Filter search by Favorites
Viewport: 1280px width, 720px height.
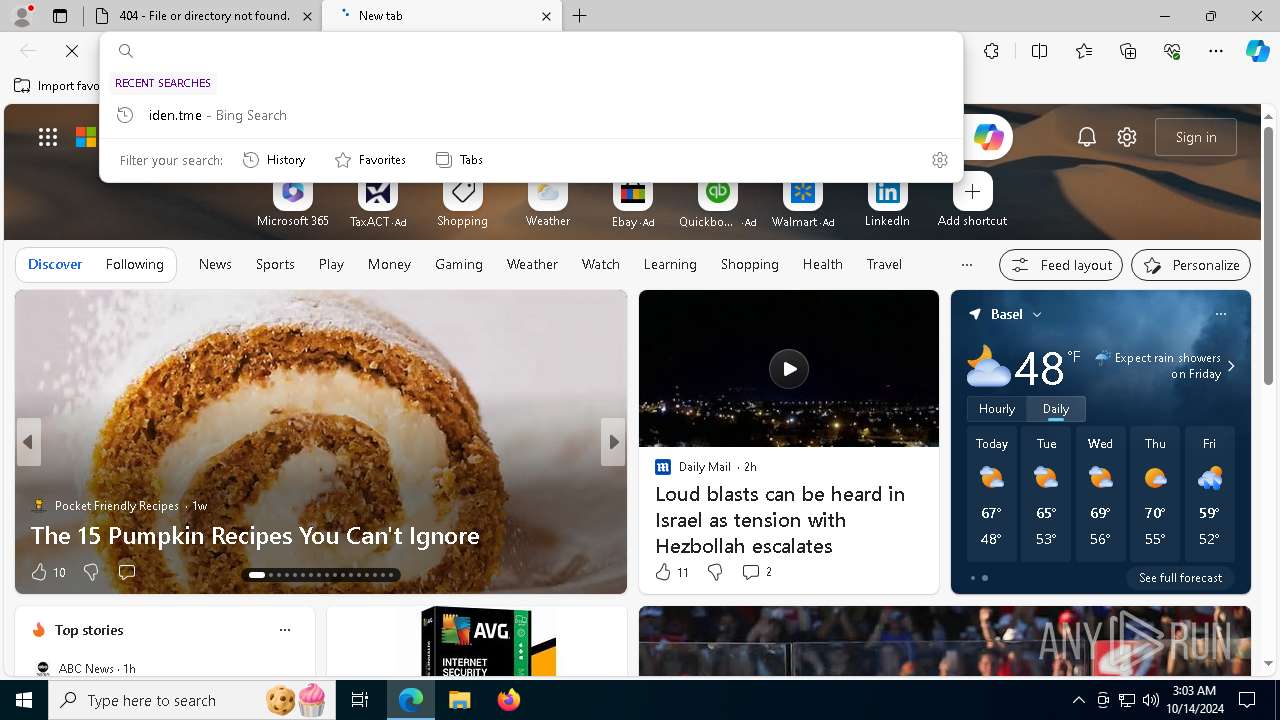[x=370, y=160]
